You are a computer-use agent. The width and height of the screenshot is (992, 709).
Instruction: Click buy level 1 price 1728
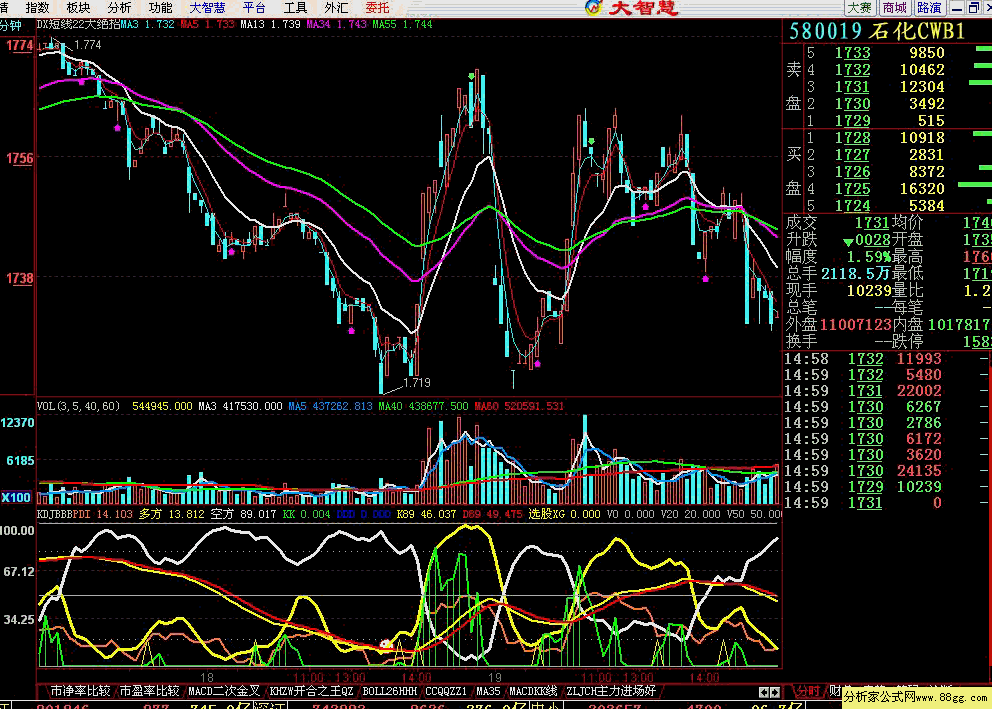tap(852, 138)
